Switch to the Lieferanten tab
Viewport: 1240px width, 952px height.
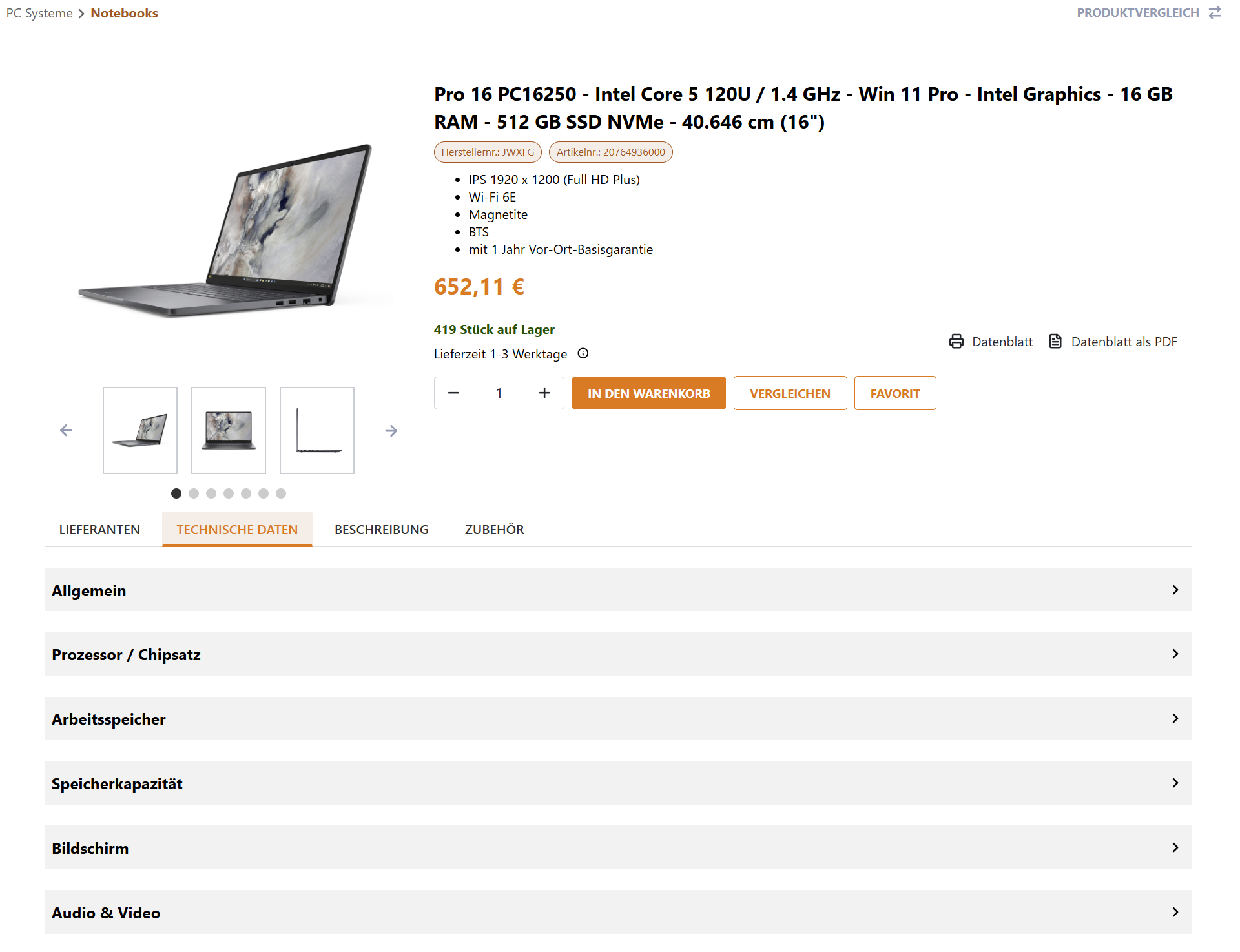[x=99, y=530]
